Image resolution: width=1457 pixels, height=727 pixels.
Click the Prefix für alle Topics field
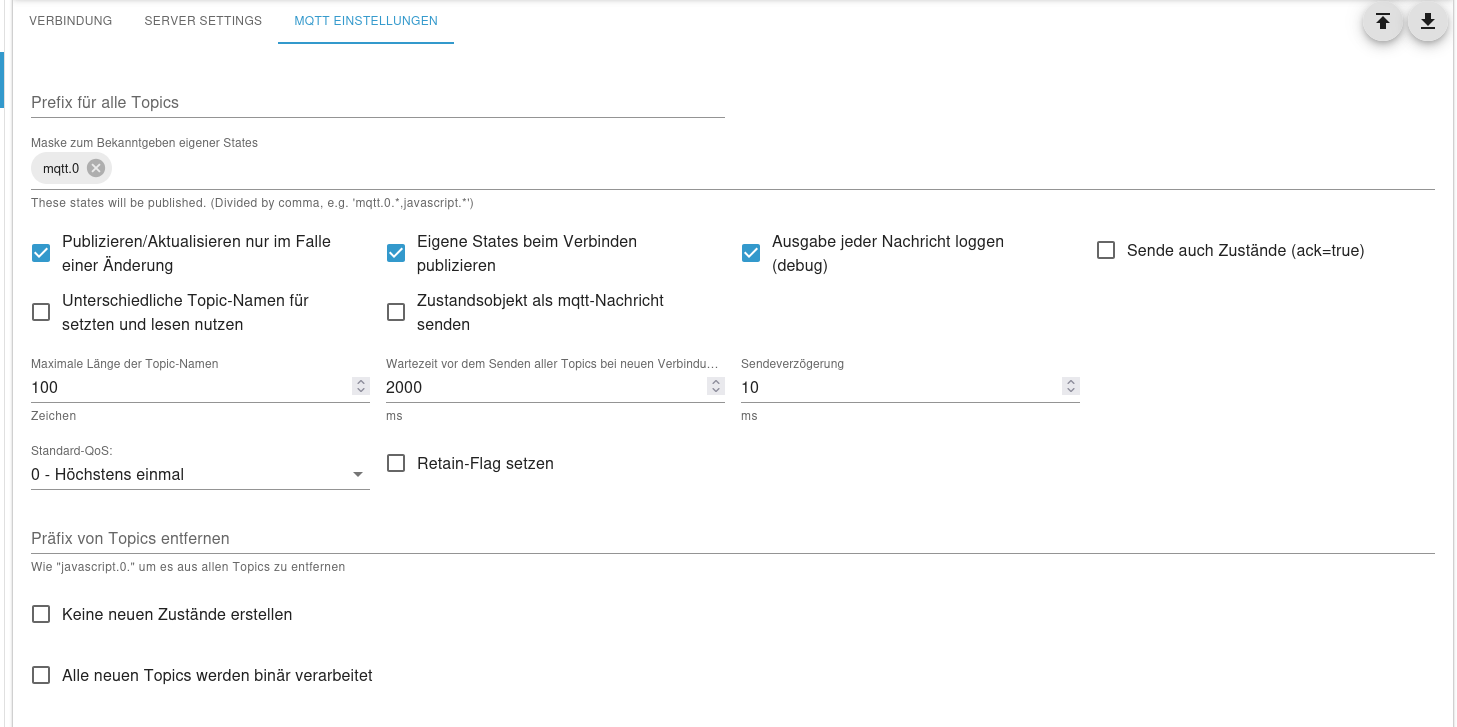(x=378, y=102)
